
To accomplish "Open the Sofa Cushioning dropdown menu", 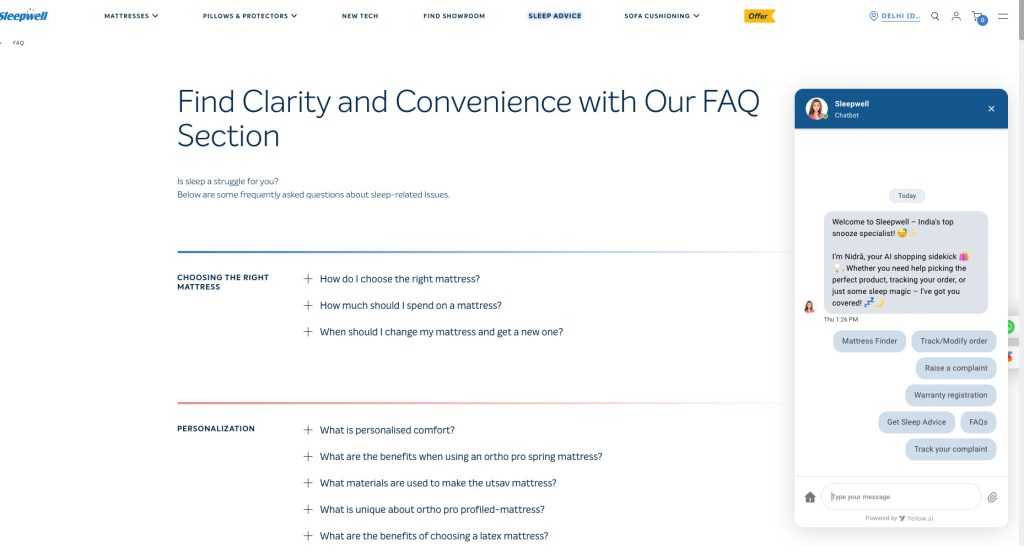I will point(662,16).
